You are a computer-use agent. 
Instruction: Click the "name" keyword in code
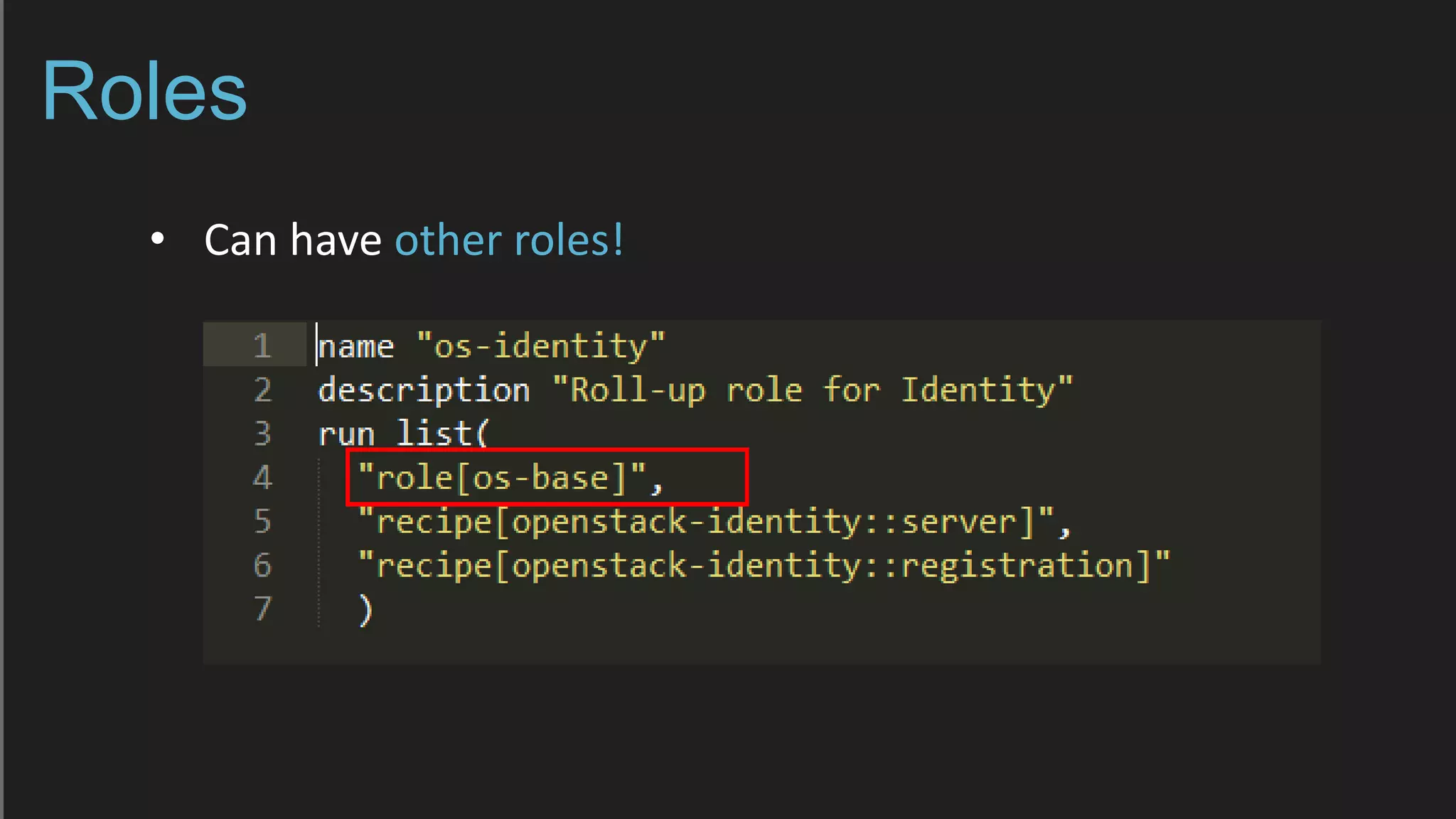[x=355, y=347]
